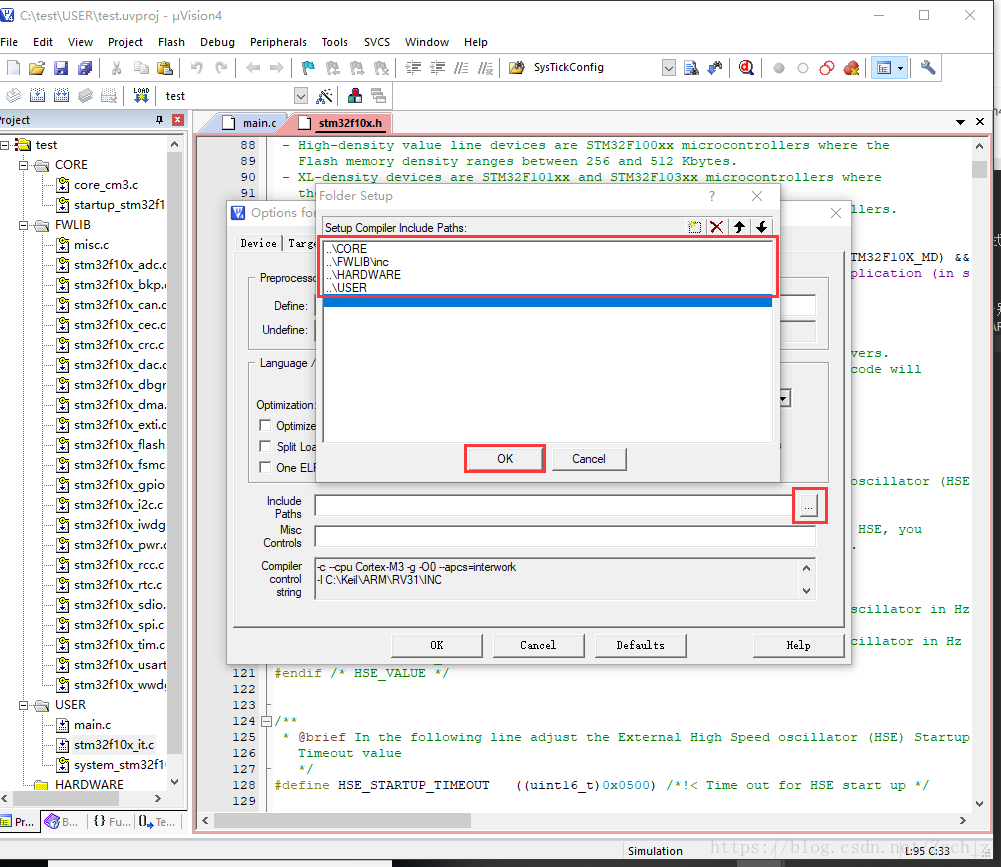Screen dimensions: 1001x867
Task: Open the Flash menu
Action: 171,42
